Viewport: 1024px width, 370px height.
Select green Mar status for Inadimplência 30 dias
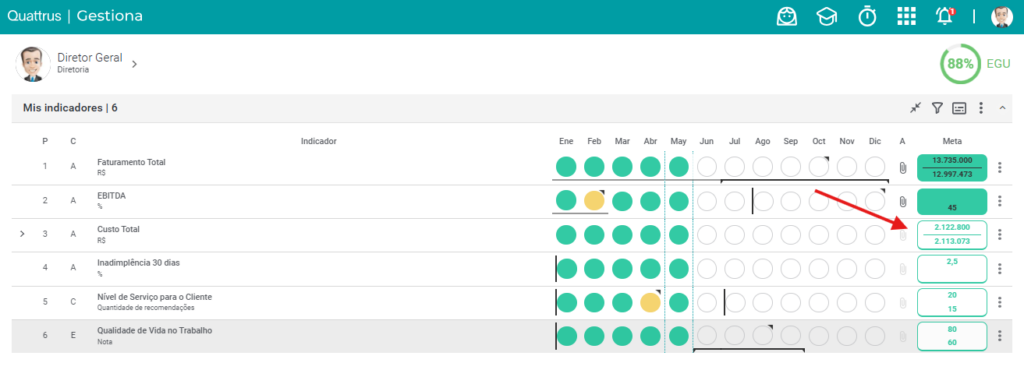click(x=622, y=268)
